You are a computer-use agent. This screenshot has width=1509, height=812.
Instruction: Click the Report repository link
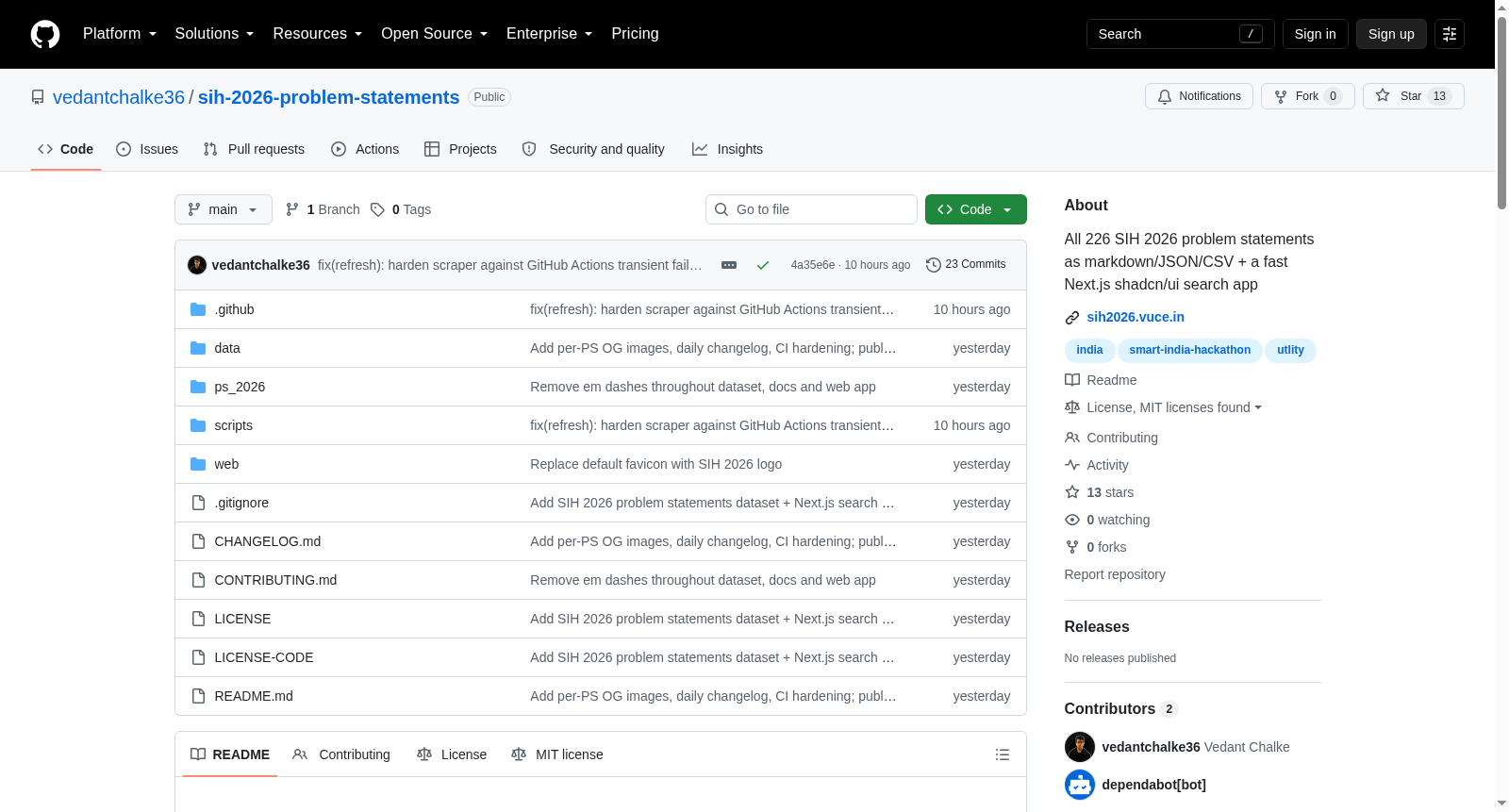point(1115,574)
